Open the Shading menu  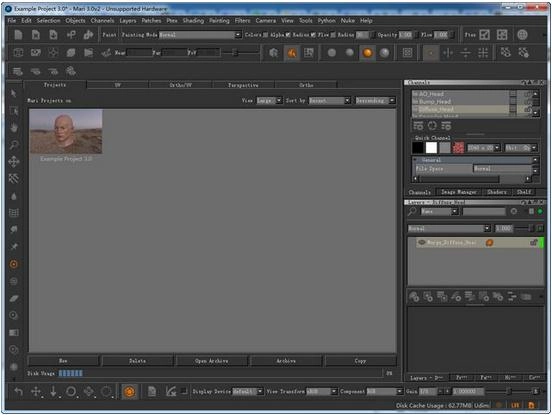tap(193, 20)
